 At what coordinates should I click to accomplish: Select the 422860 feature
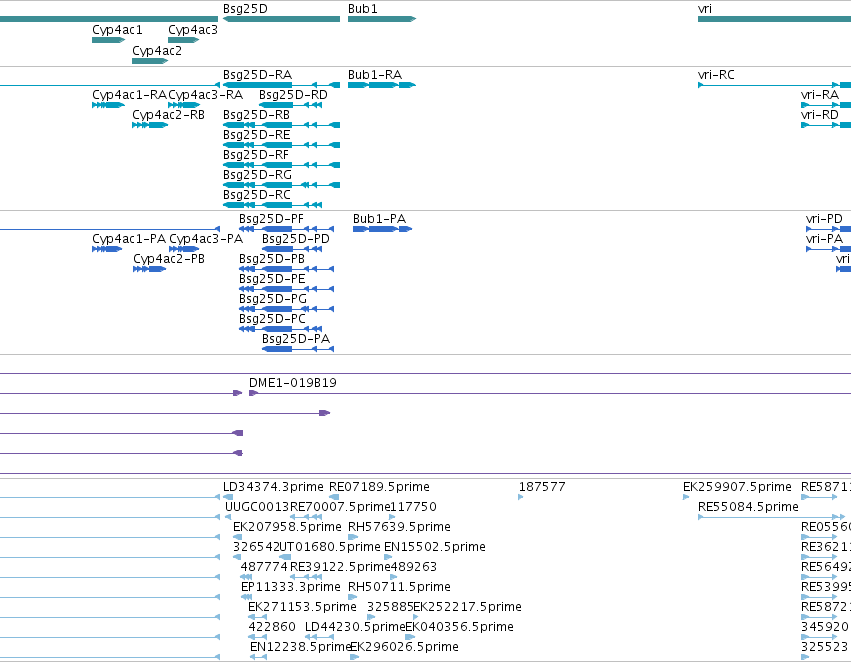[x=257, y=638]
